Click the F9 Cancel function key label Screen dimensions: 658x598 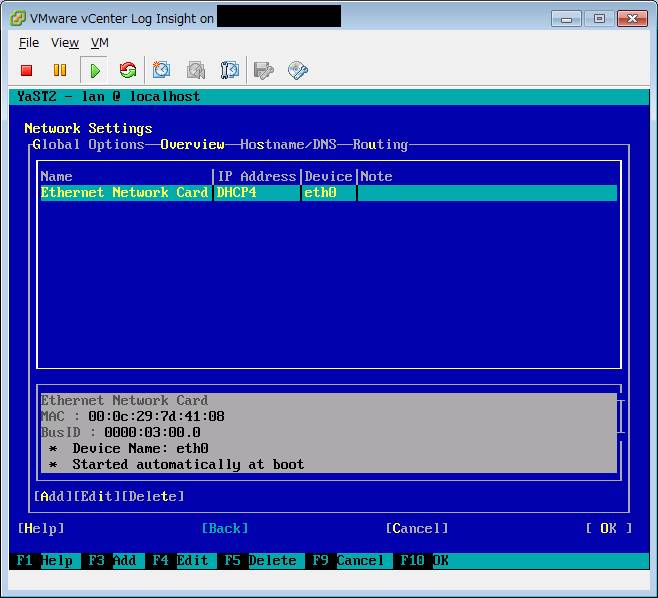click(348, 561)
